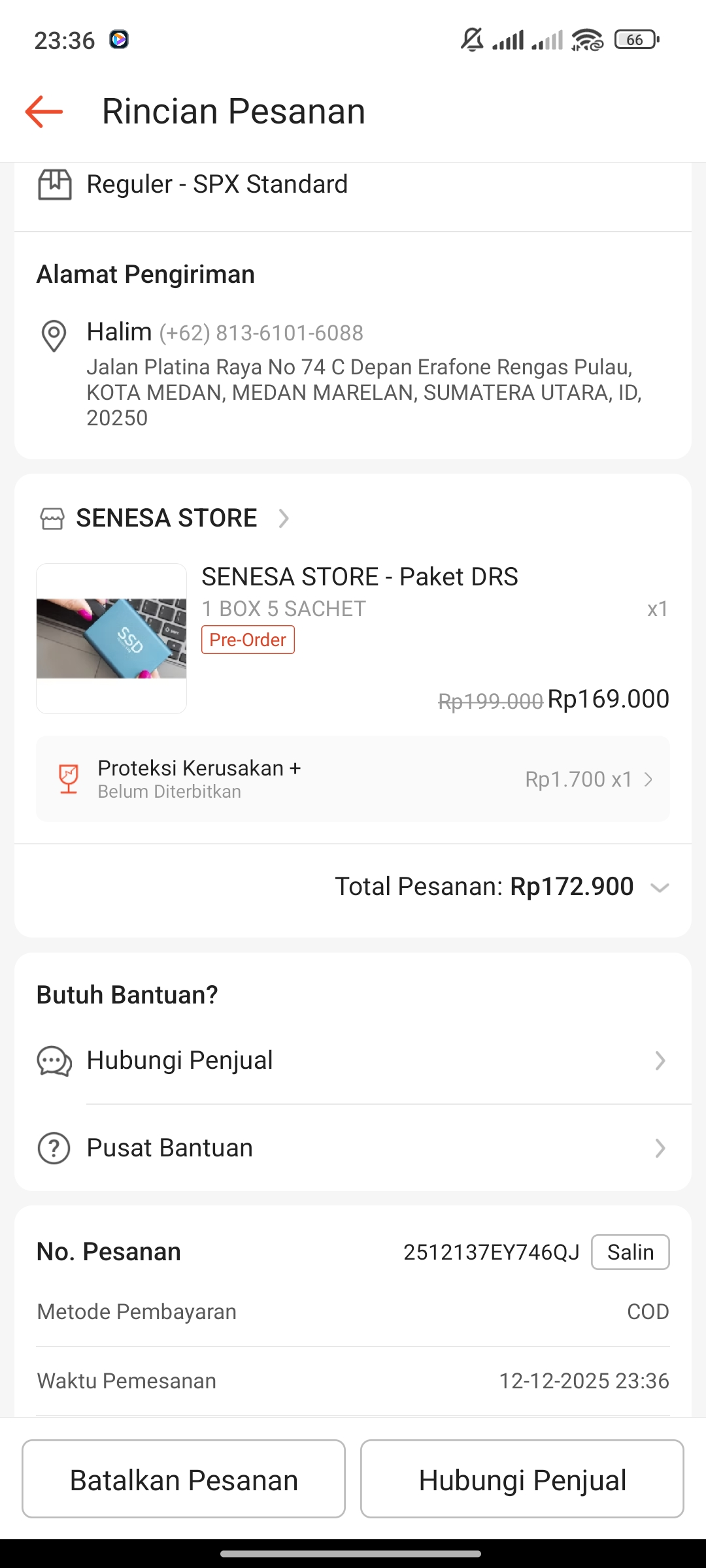This screenshot has height=1568, width=706.
Task: Tap the Proteksi Kerusakan glass icon
Action: click(x=69, y=779)
